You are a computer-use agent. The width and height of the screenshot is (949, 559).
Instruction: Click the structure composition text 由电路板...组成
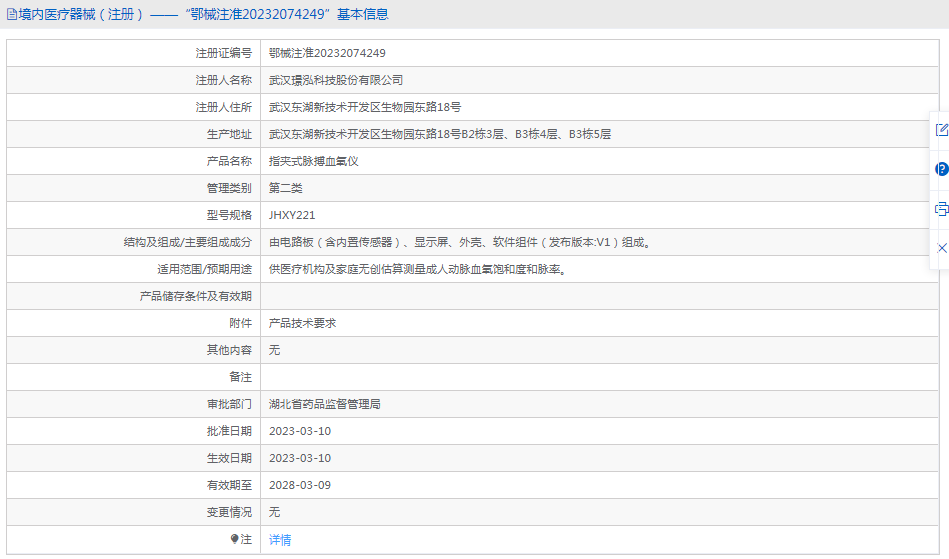click(x=460, y=243)
